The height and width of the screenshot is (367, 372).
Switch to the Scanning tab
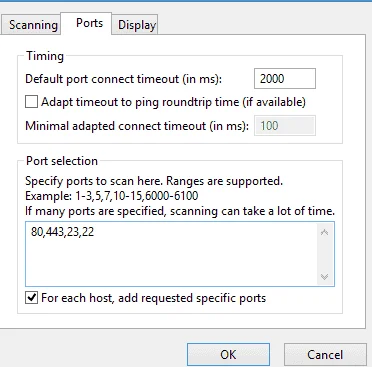click(31, 25)
